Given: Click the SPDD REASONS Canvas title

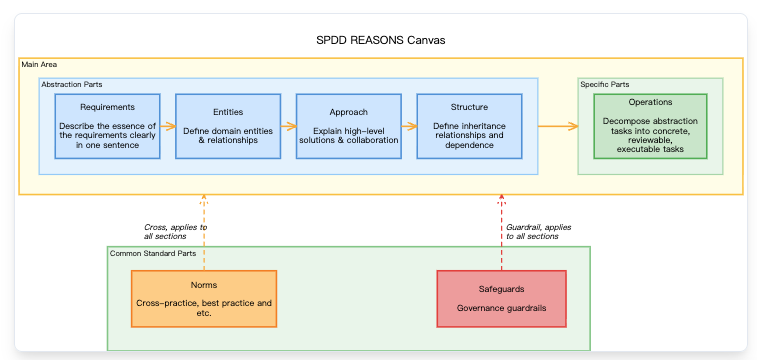Looking at the screenshot, I should (380, 41).
